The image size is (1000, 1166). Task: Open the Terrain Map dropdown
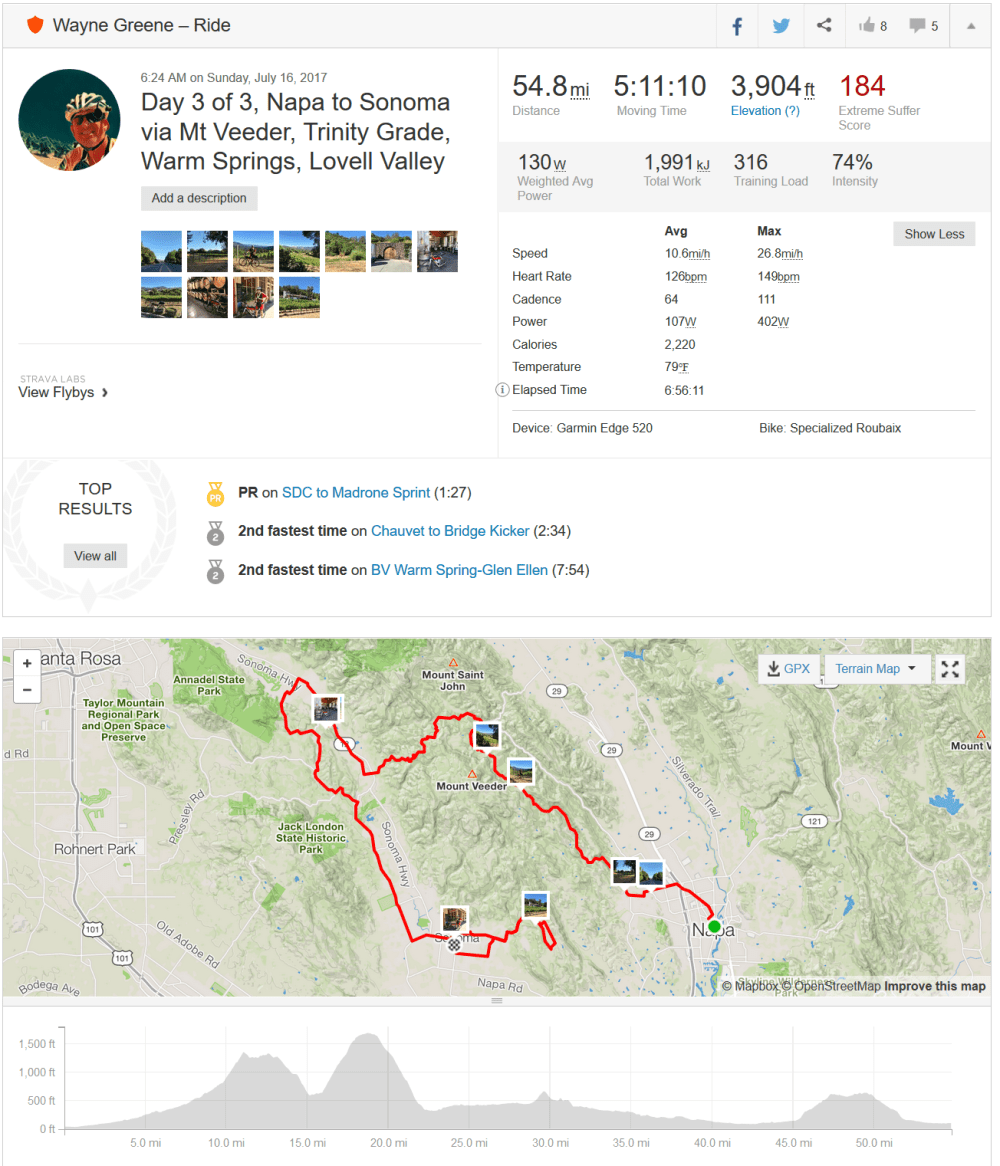click(x=876, y=669)
